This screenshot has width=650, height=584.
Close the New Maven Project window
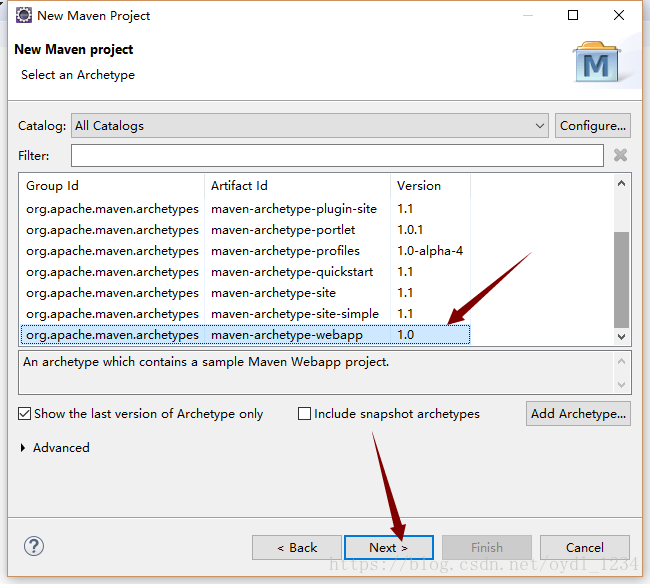[619, 15]
